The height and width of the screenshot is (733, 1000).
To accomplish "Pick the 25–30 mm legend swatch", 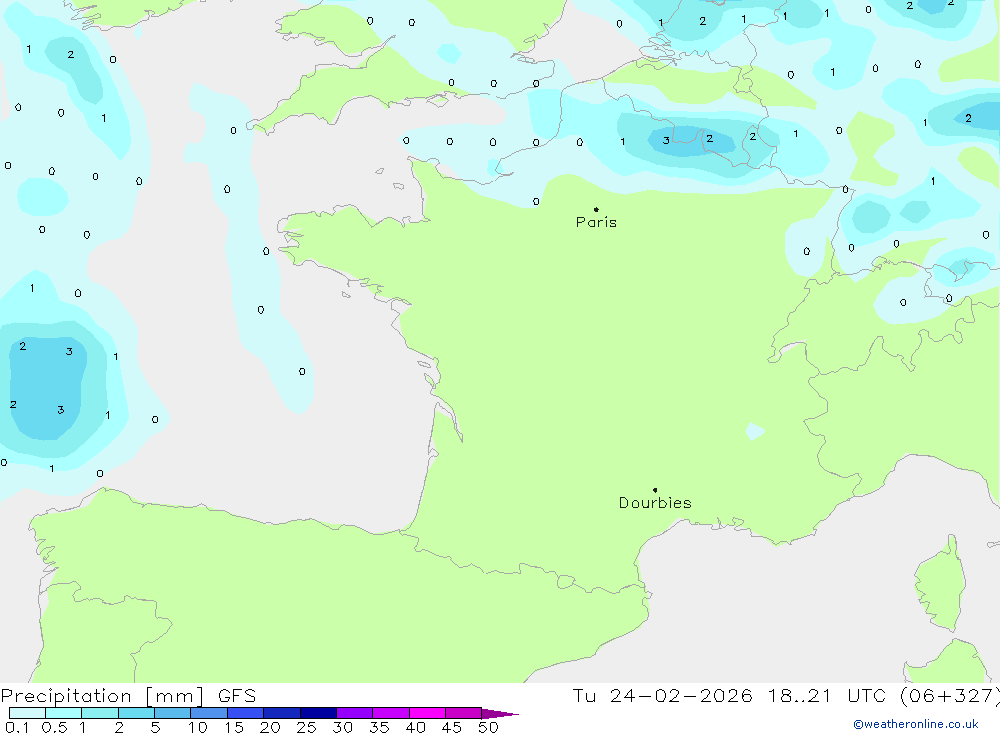I will tap(318, 713).
